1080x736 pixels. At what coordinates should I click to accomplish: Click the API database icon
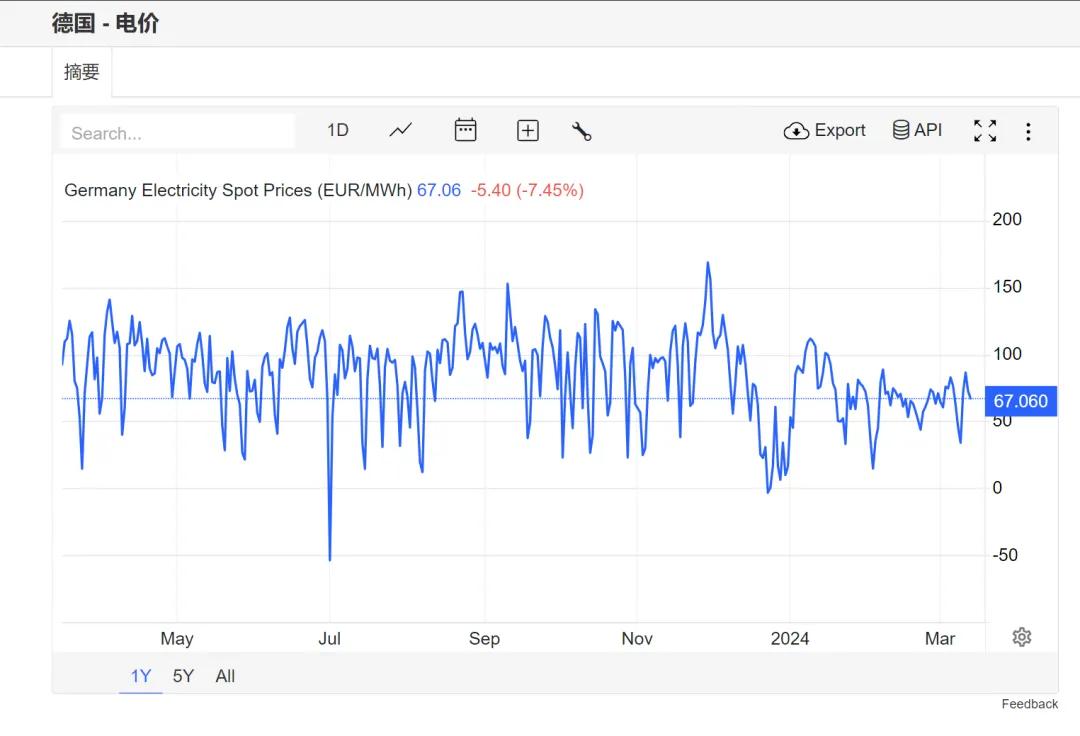click(x=900, y=130)
